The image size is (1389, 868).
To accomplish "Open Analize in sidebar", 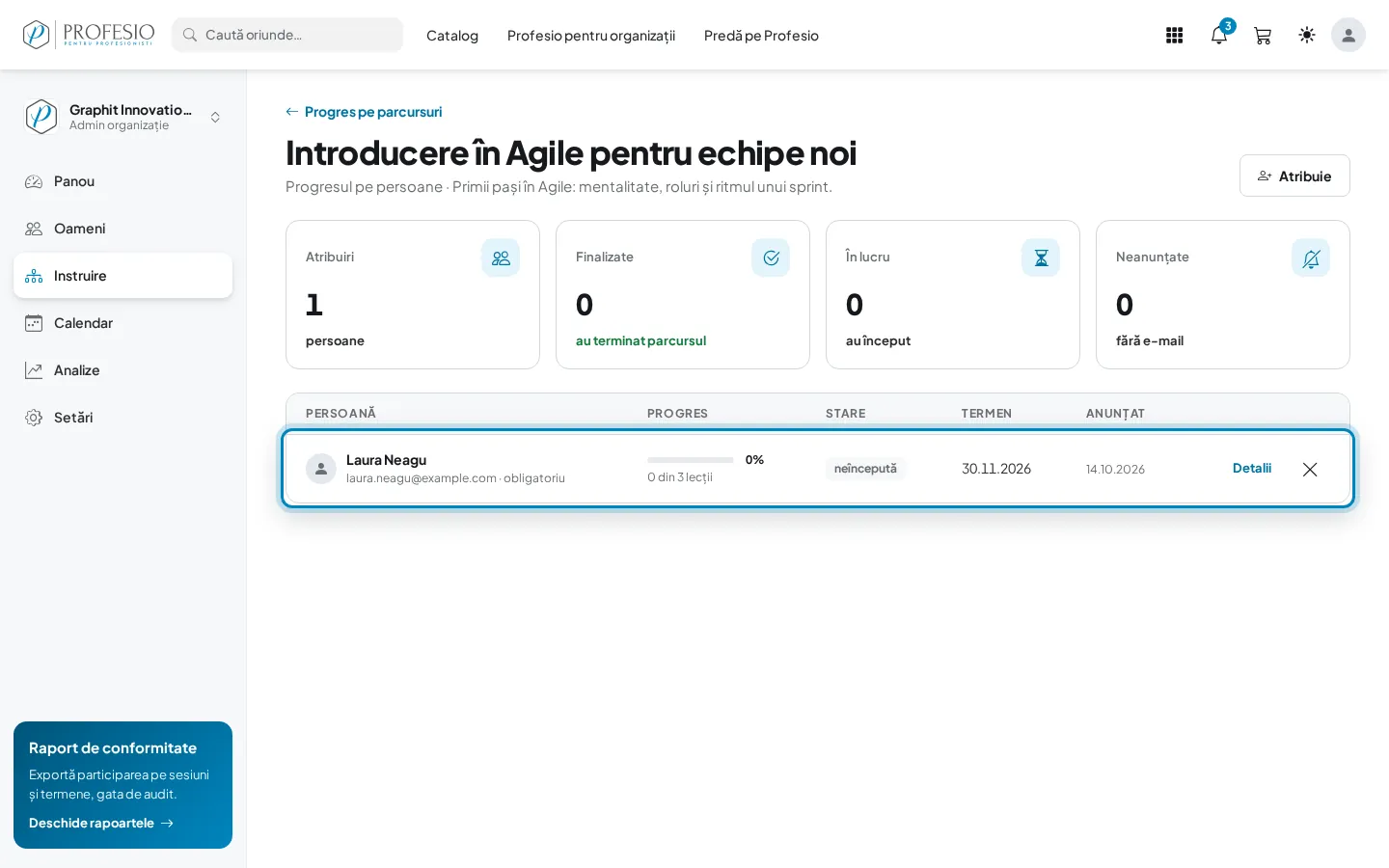I will 123,370.
